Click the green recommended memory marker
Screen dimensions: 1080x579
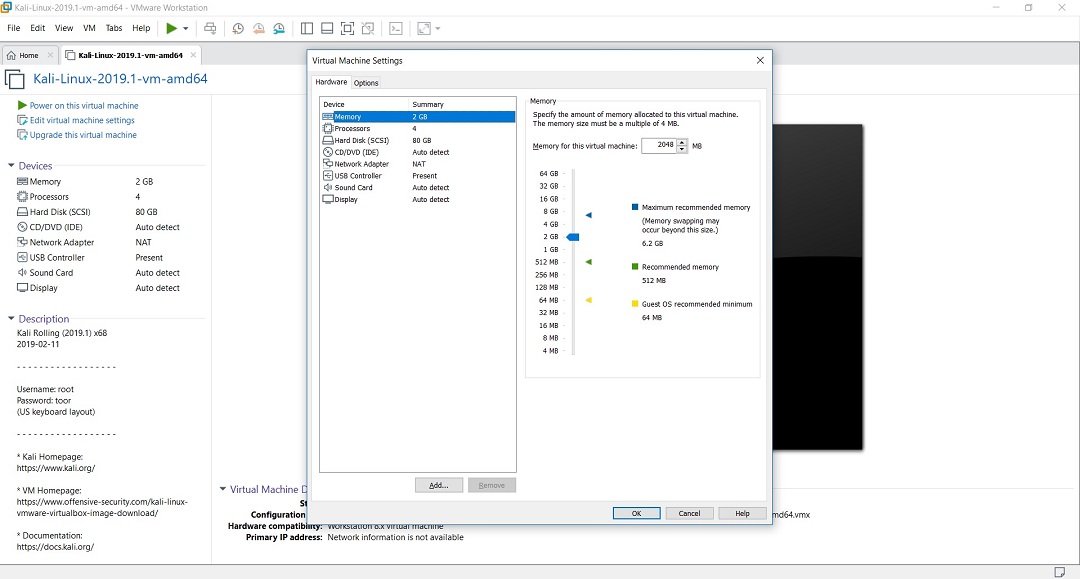point(589,262)
